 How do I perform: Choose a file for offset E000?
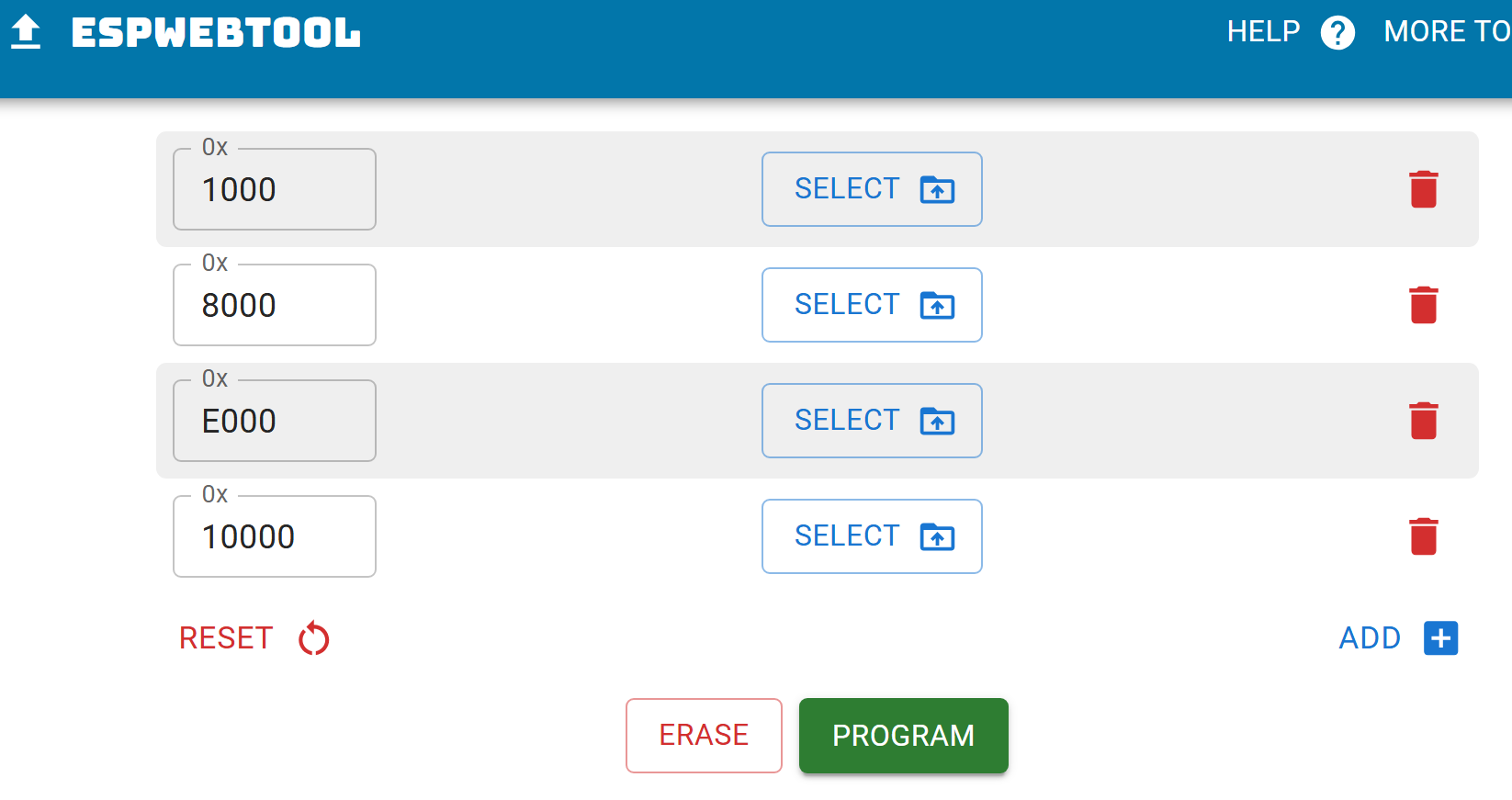(x=872, y=421)
